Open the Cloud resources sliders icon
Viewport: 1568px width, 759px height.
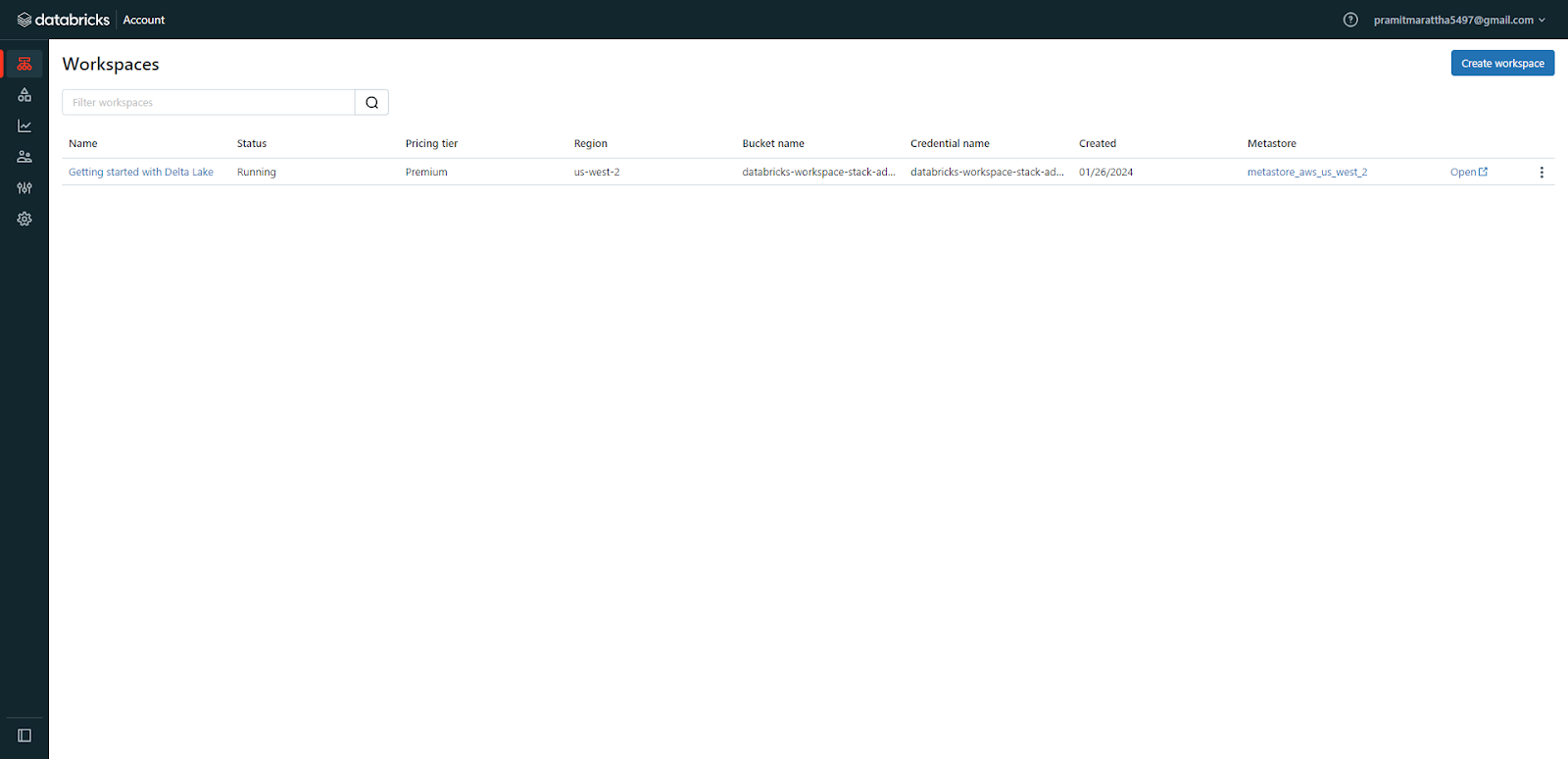[x=24, y=188]
